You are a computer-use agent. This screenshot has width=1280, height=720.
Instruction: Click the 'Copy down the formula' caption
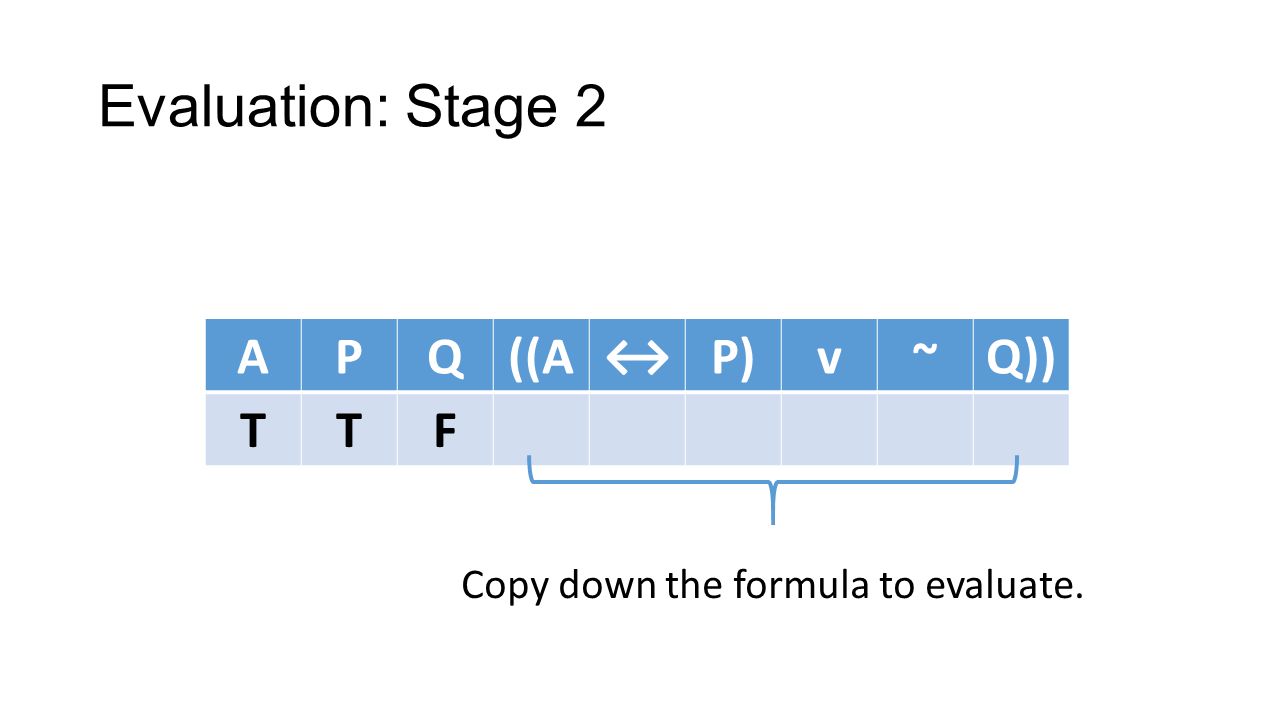click(x=772, y=585)
